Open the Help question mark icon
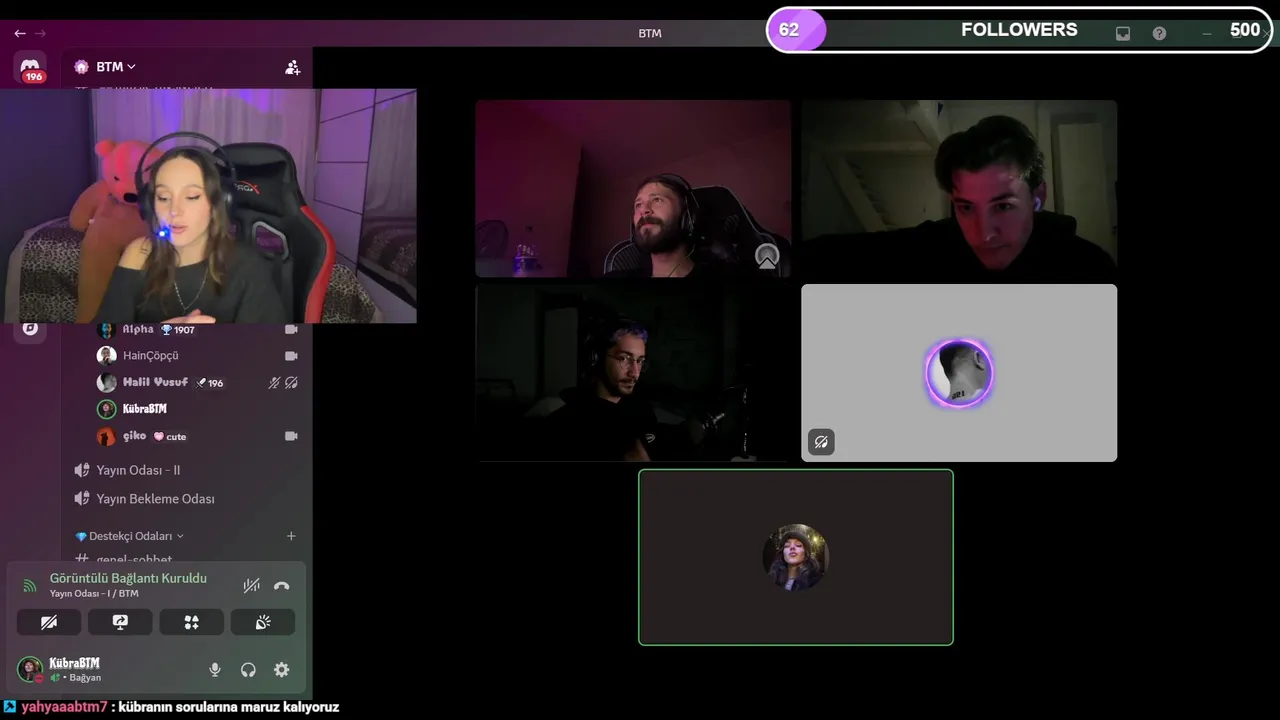The height and width of the screenshot is (720, 1280). [x=1159, y=33]
